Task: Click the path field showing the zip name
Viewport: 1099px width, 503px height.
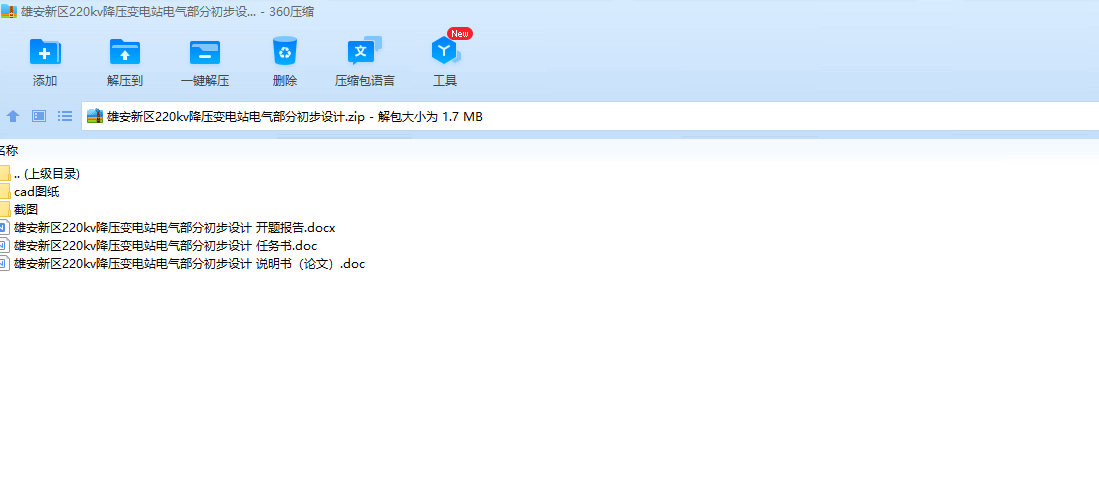Action: [590, 116]
